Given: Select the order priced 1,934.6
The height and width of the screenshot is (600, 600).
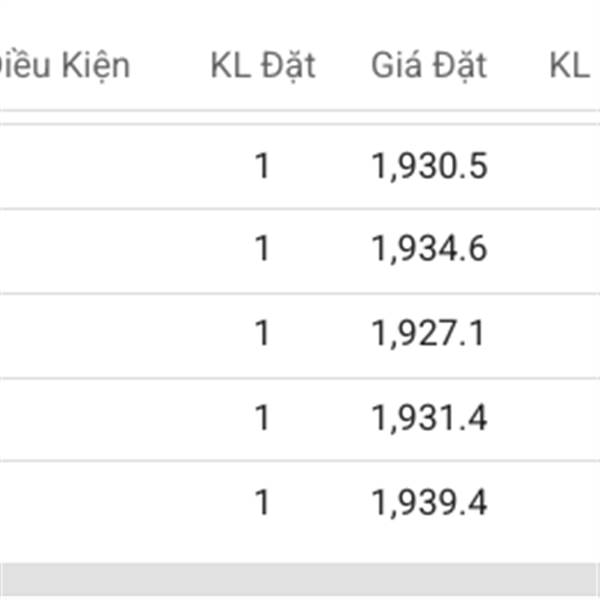Looking at the screenshot, I should coord(429,249).
